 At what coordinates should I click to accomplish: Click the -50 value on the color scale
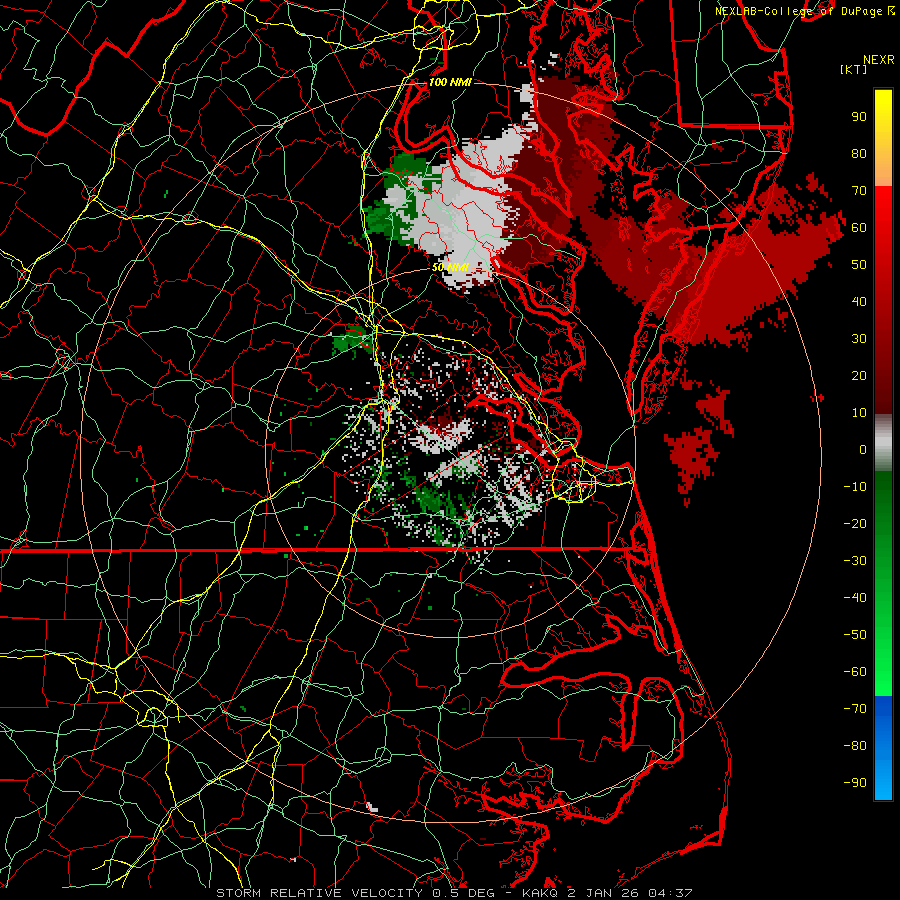tap(855, 635)
